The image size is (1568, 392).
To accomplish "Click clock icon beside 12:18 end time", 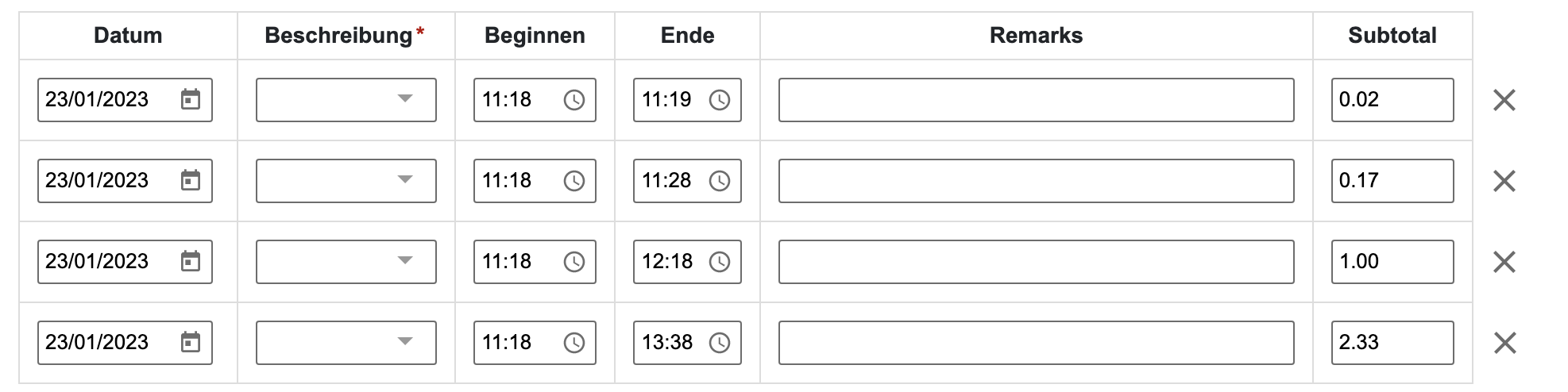I will click(720, 262).
